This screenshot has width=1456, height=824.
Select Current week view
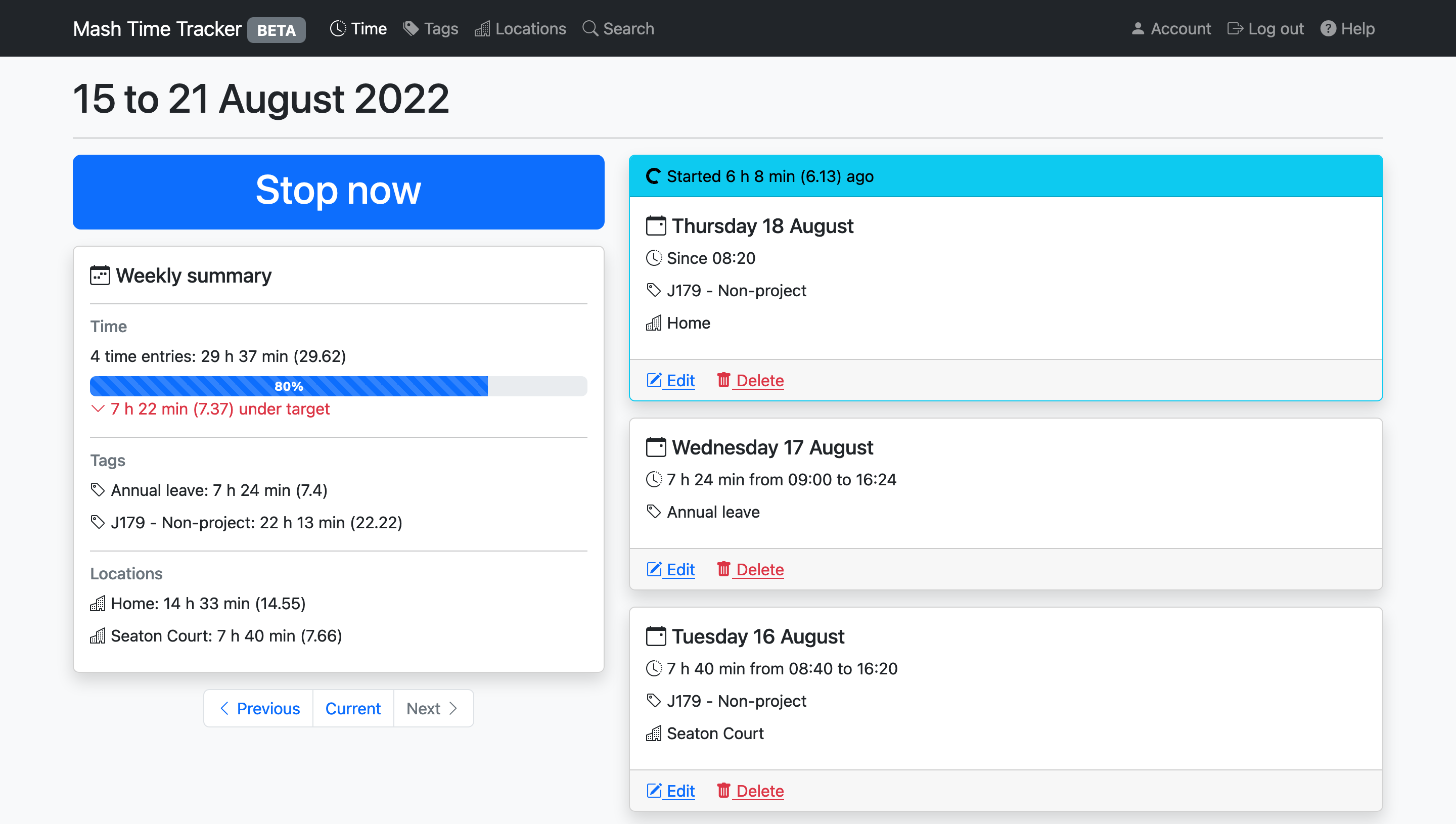click(352, 708)
